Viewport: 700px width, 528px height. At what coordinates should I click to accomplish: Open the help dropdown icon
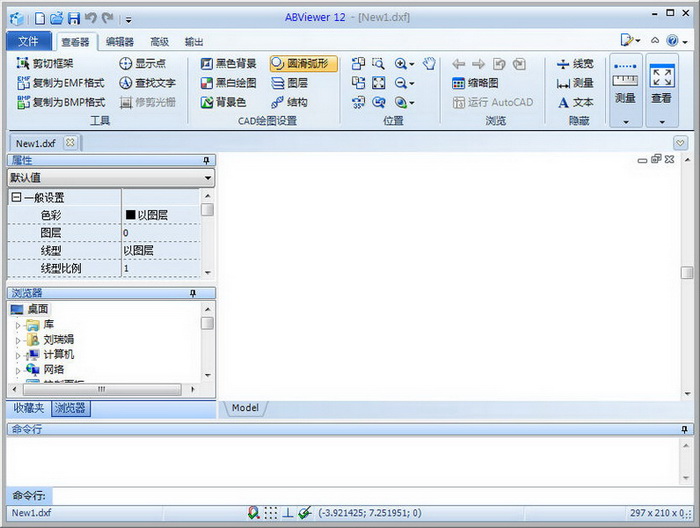click(x=676, y=41)
